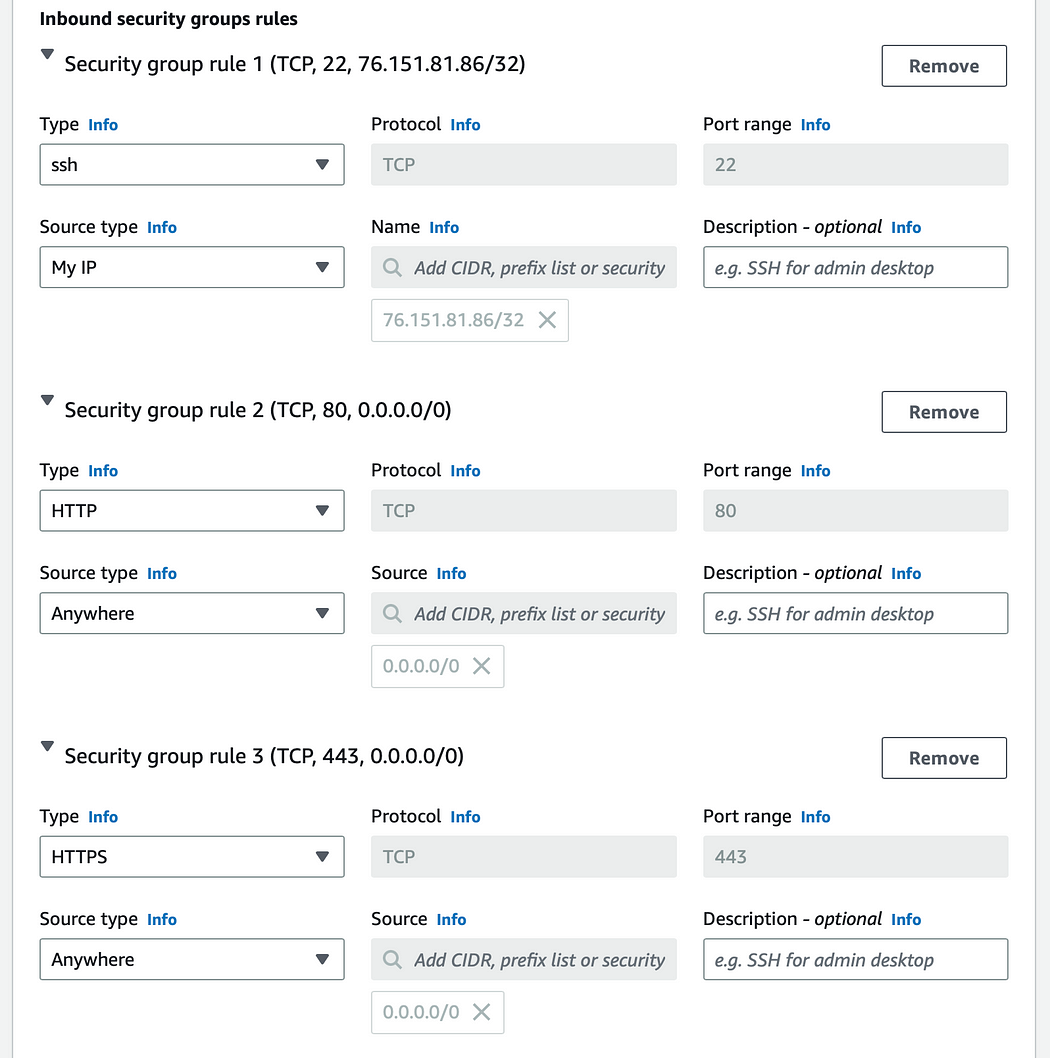Remove 0.0.0.0/0 chip in rule 2
This screenshot has width=1050, height=1058.
481,666
